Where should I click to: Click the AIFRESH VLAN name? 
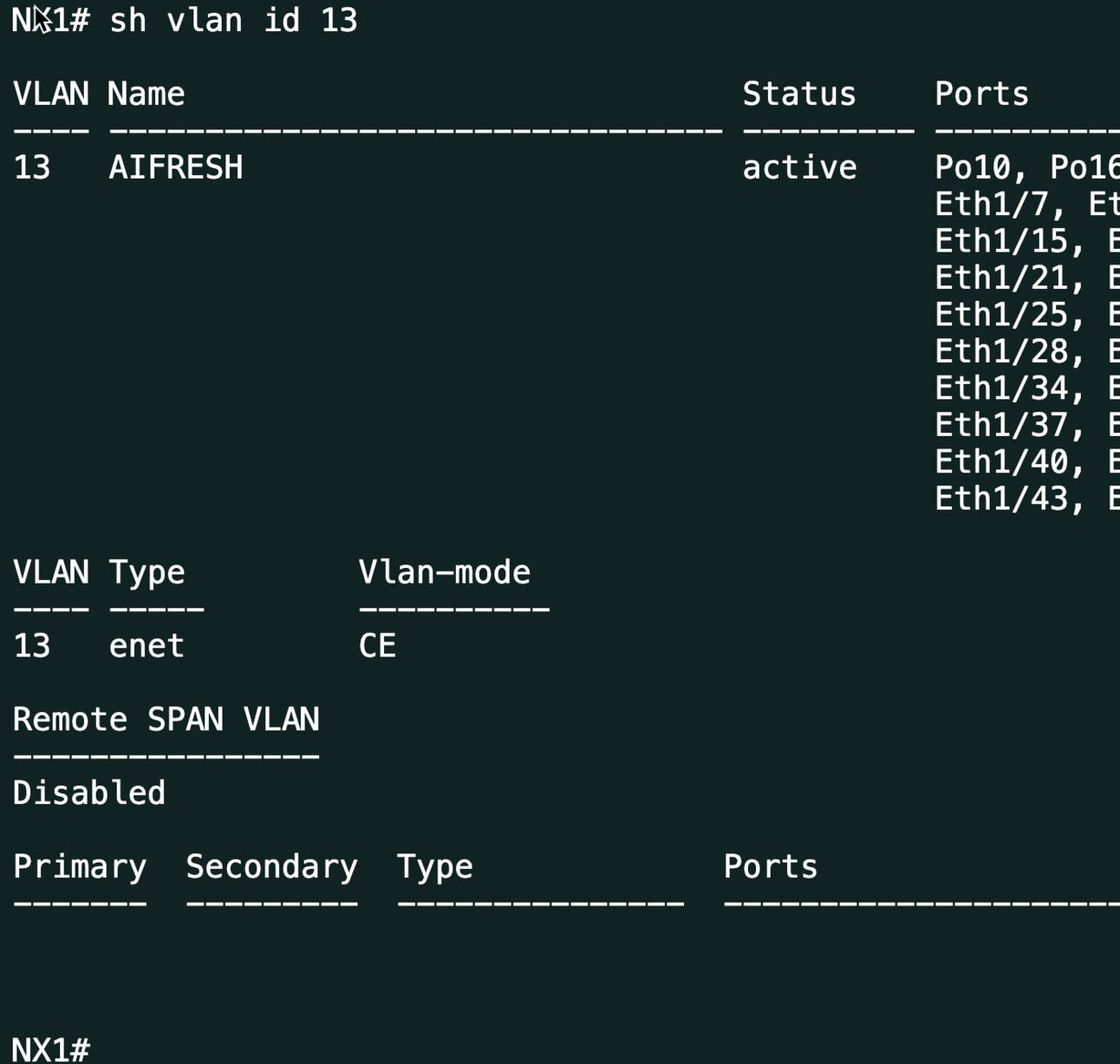point(175,167)
